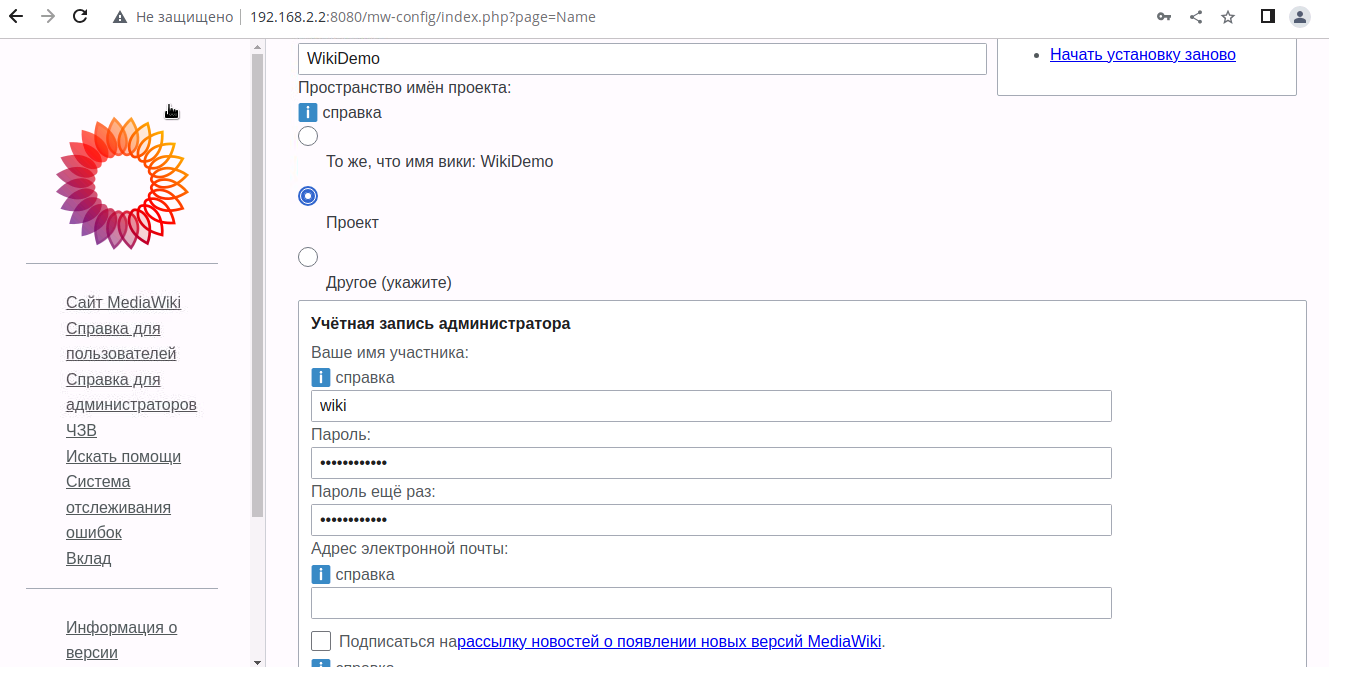Open saved passwords key icon
Screen dimensions: 1351x675
click(x=1163, y=17)
